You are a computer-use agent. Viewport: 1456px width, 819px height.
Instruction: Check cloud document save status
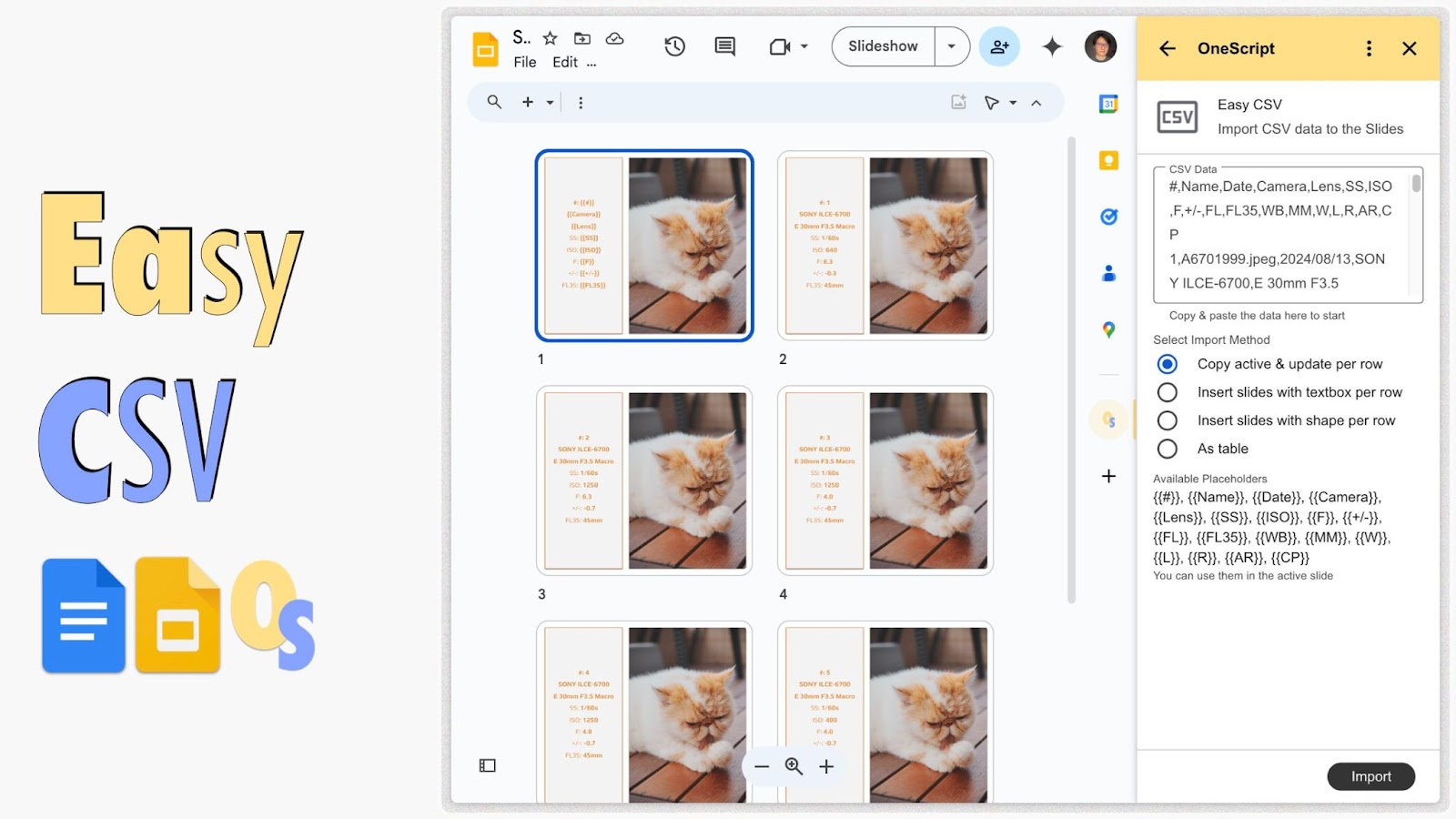click(615, 38)
